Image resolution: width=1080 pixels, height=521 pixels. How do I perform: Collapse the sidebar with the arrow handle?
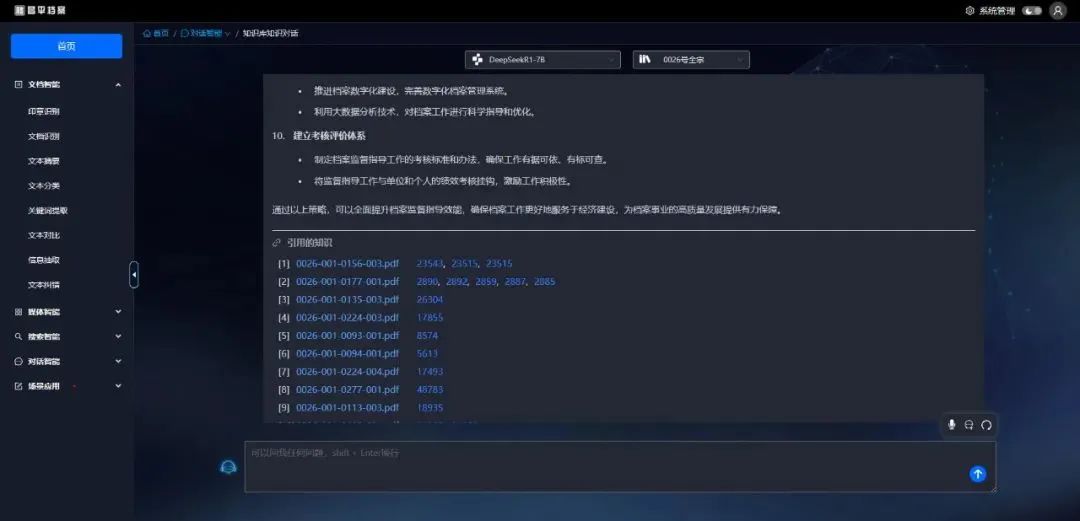134,274
